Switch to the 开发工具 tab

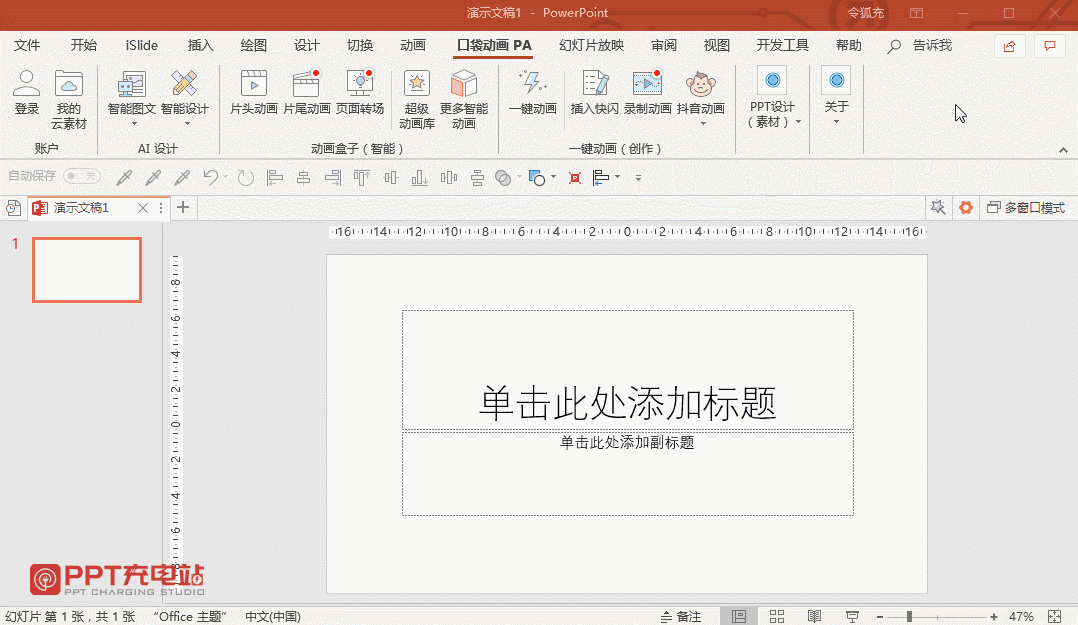point(782,45)
